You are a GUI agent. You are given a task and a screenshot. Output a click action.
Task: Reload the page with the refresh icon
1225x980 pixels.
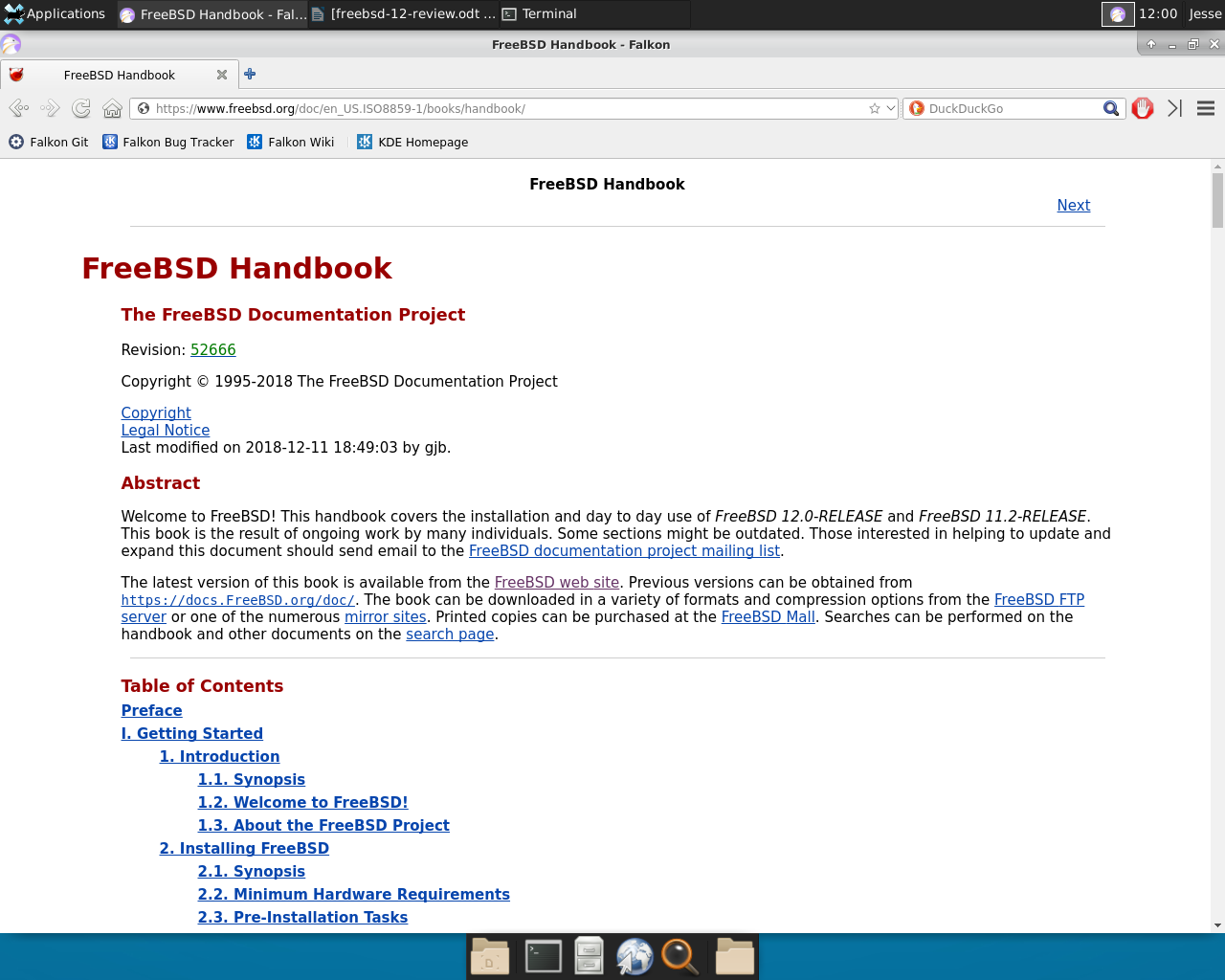[x=81, y=108]
